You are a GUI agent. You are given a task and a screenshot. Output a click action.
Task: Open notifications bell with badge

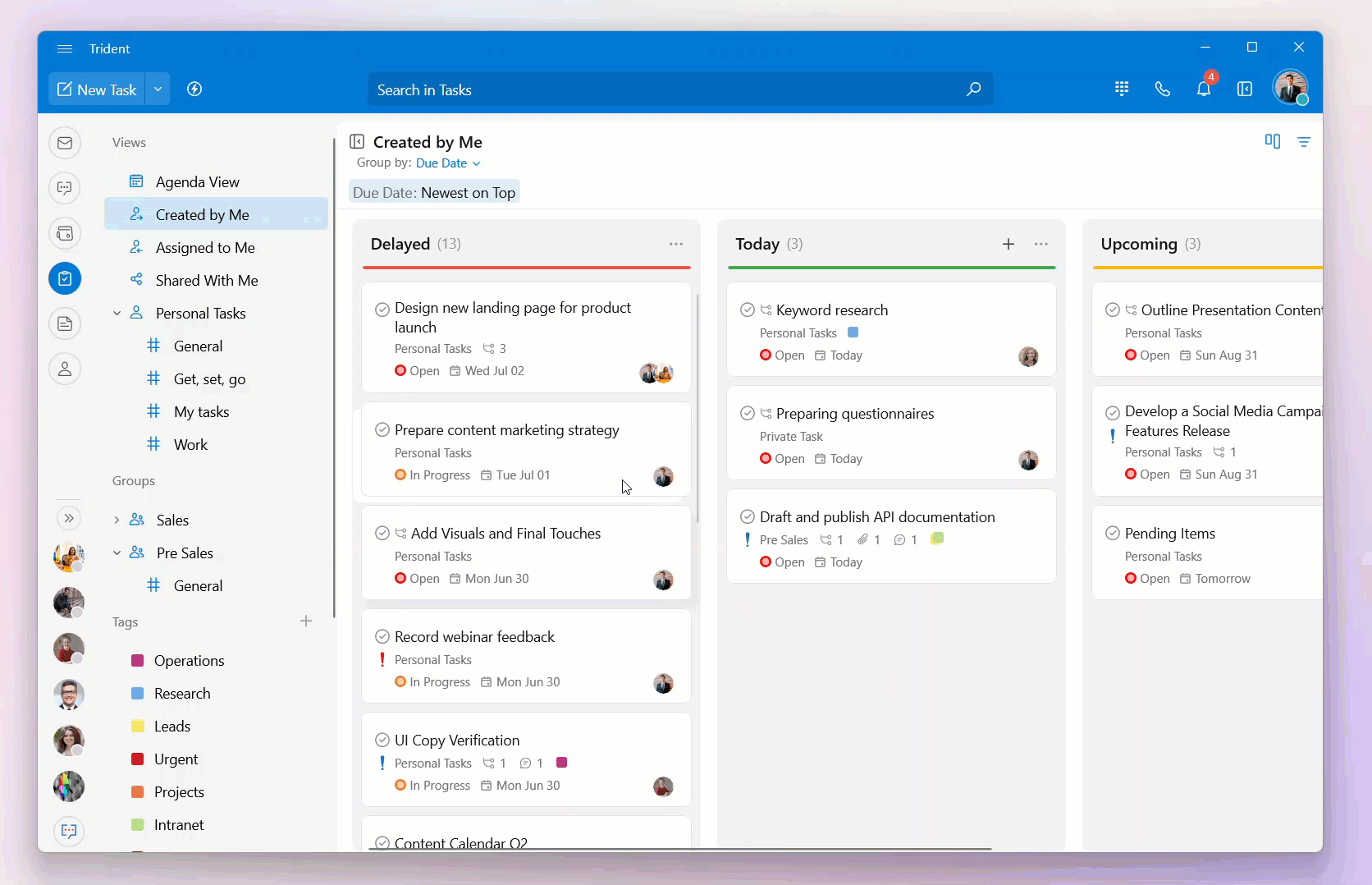1204,89
